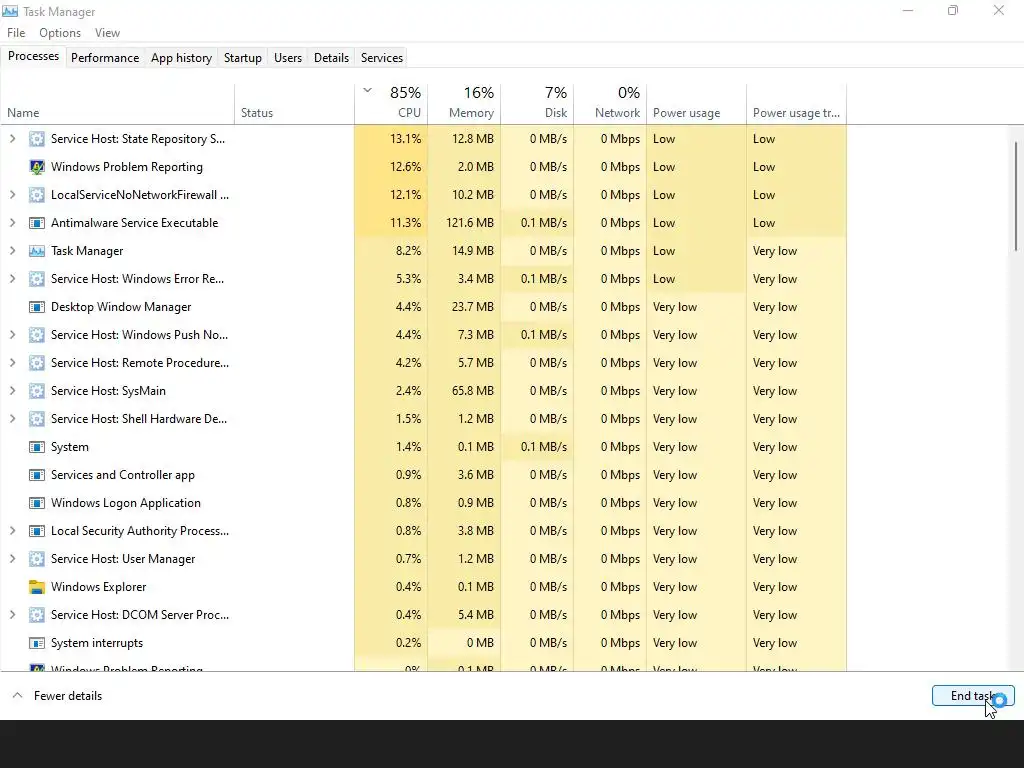Click the Service Host: Windows Error Reporting icon

[37, 280]
